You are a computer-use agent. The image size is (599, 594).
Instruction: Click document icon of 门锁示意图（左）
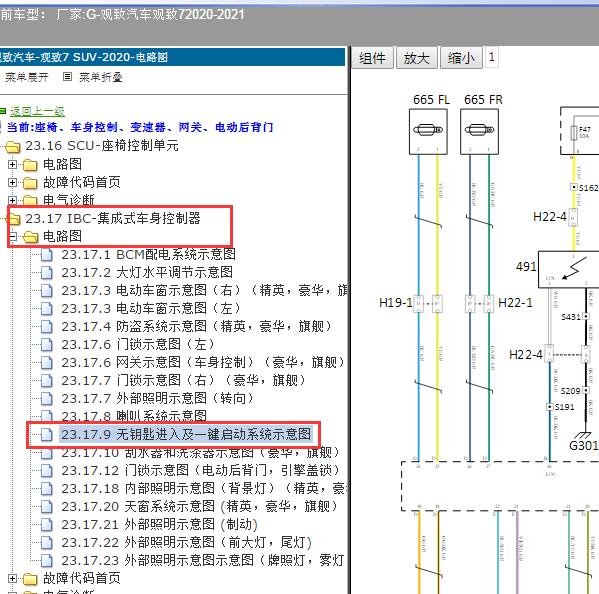(x=47, y=344)
